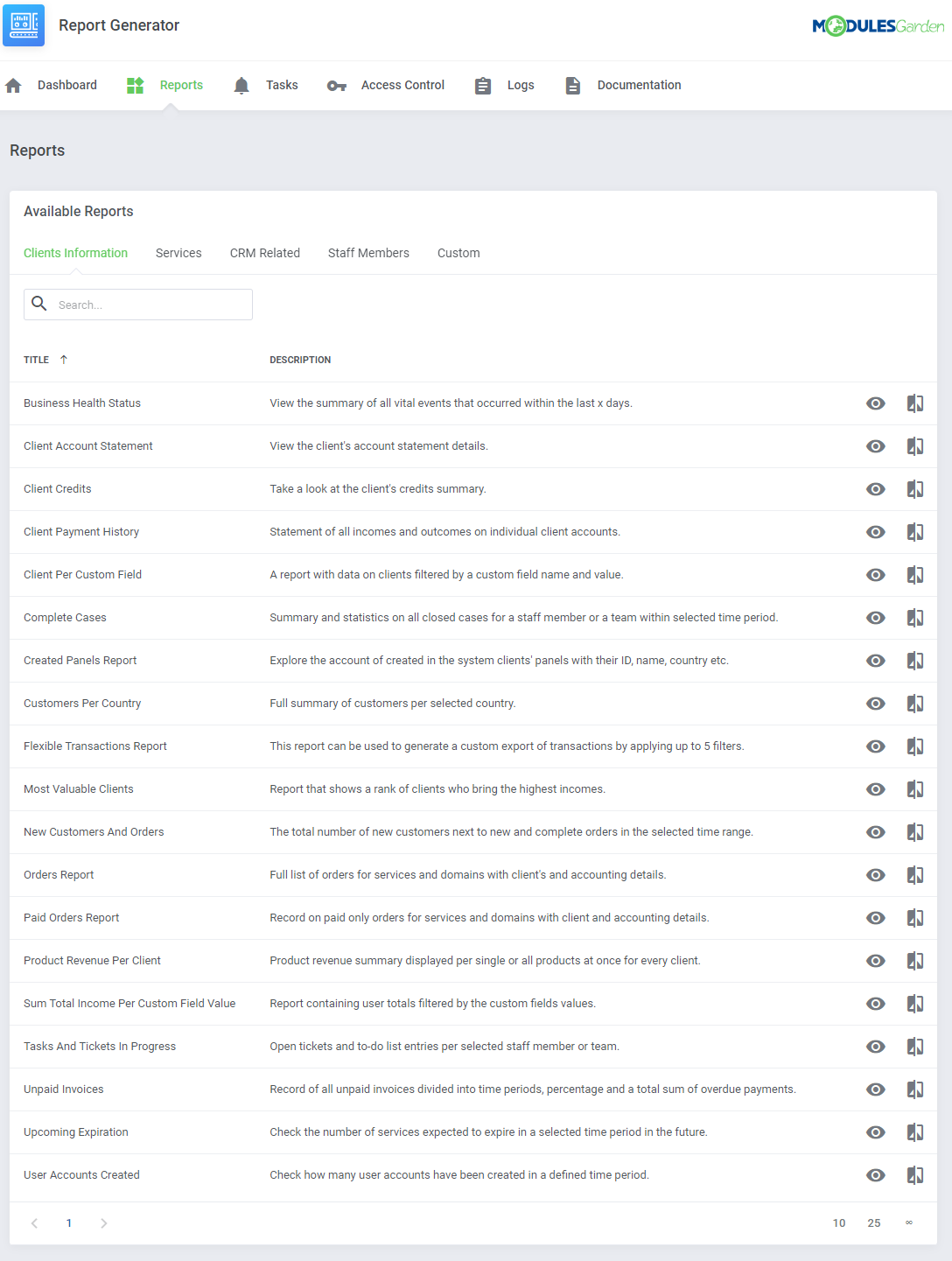Preview Created Panels Report
952x1261 pixels.
click(876, 661)
